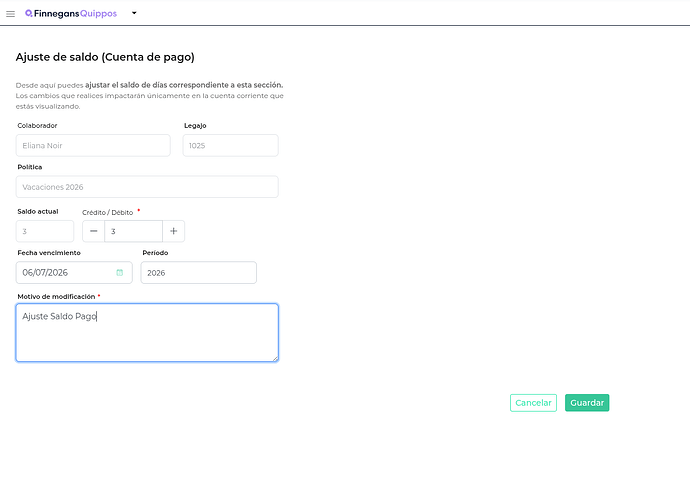
Task: Click the Motivo de modificación text area
Action: point(147,333)
